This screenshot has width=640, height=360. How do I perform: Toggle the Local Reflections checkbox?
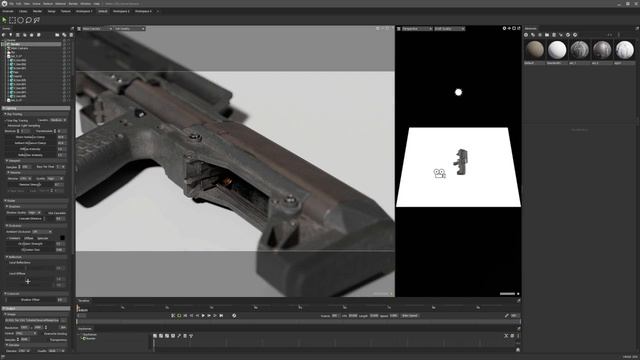[x=7, y=262]
